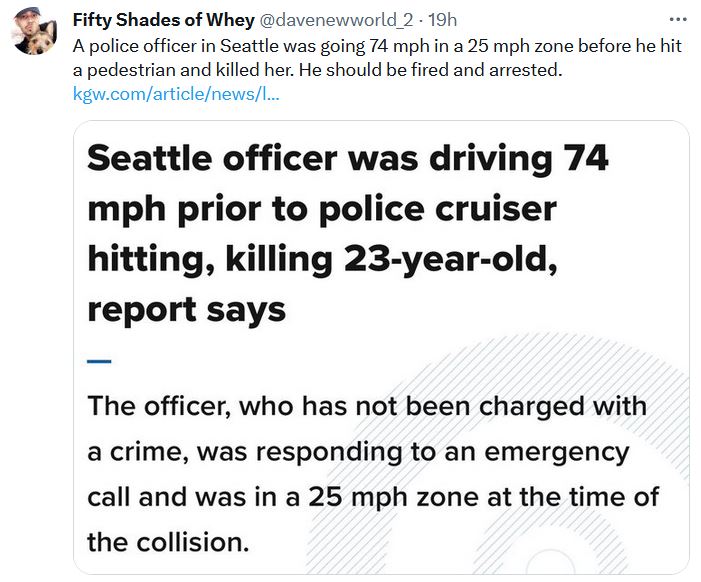This screenshot has width=701, height=582.
Task: Follow the kgw.com/article/news link
Action: (x=176, y=94)
